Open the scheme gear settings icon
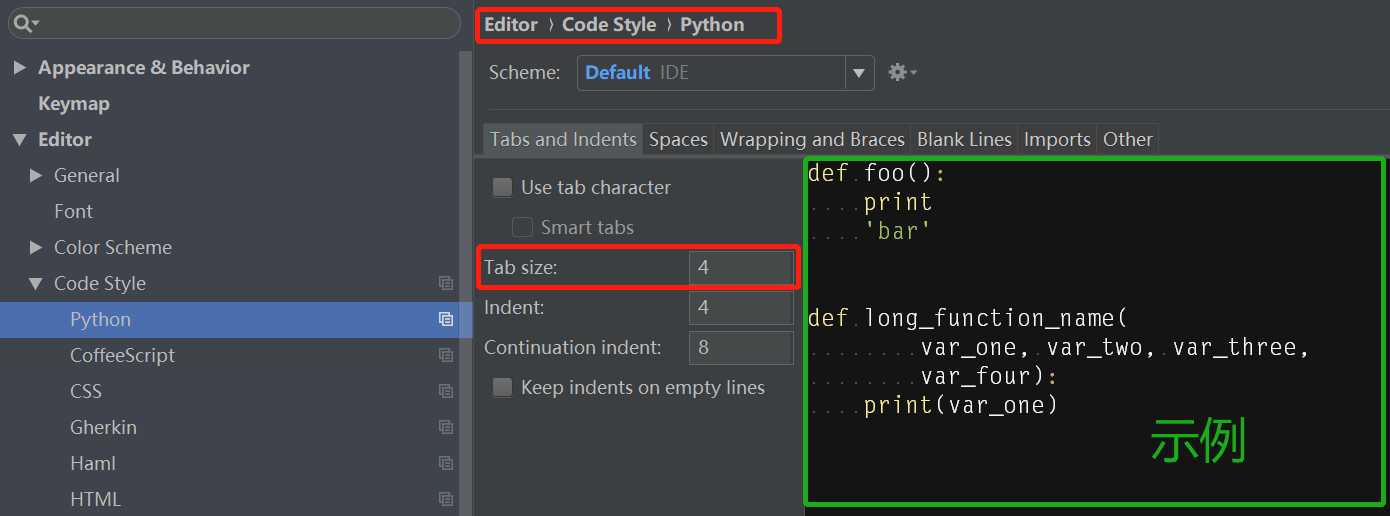The image size is (1390, 516). [899, 72]
